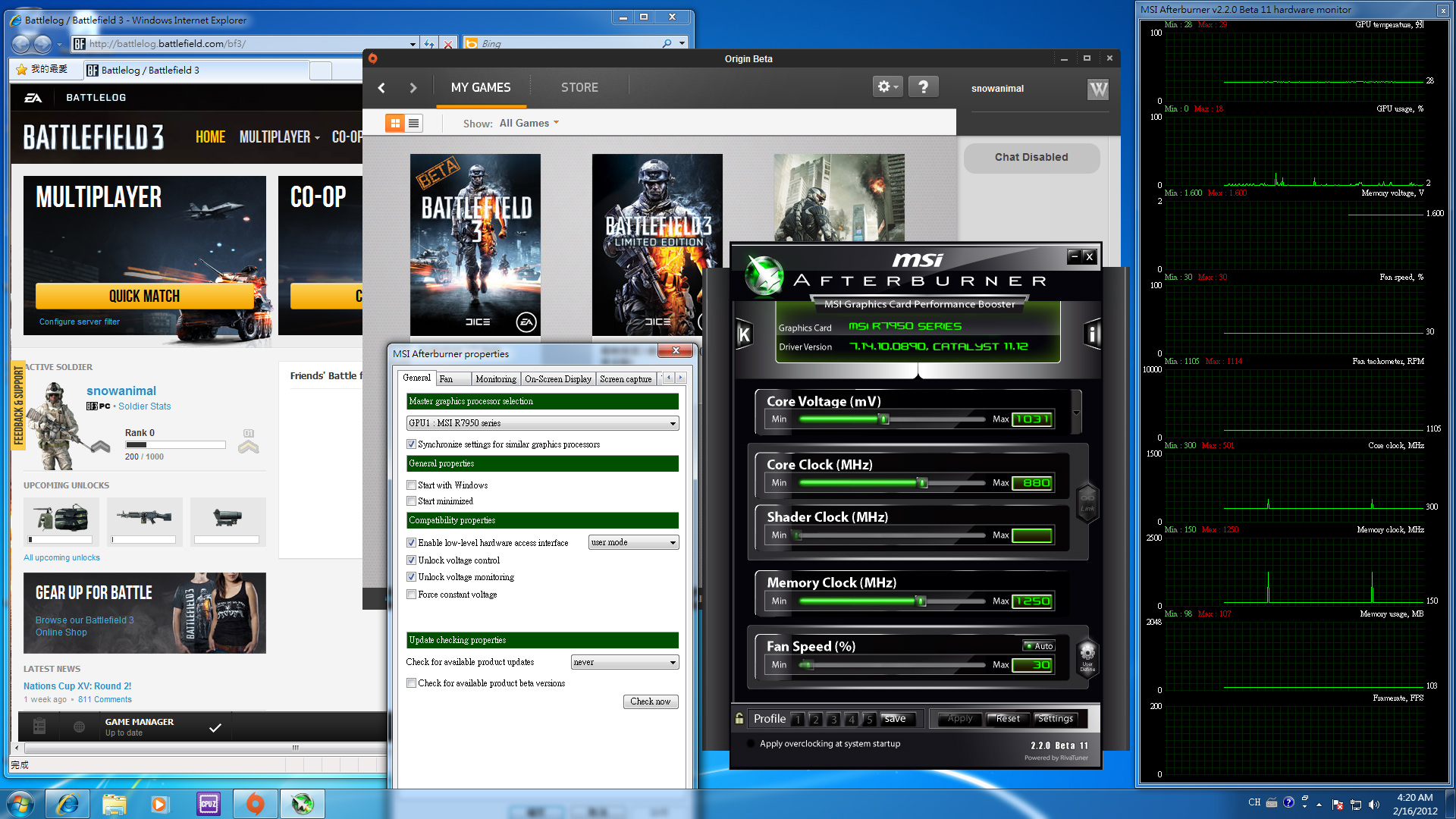Open Windows Explorer folder on taskbar

[114, 804]
